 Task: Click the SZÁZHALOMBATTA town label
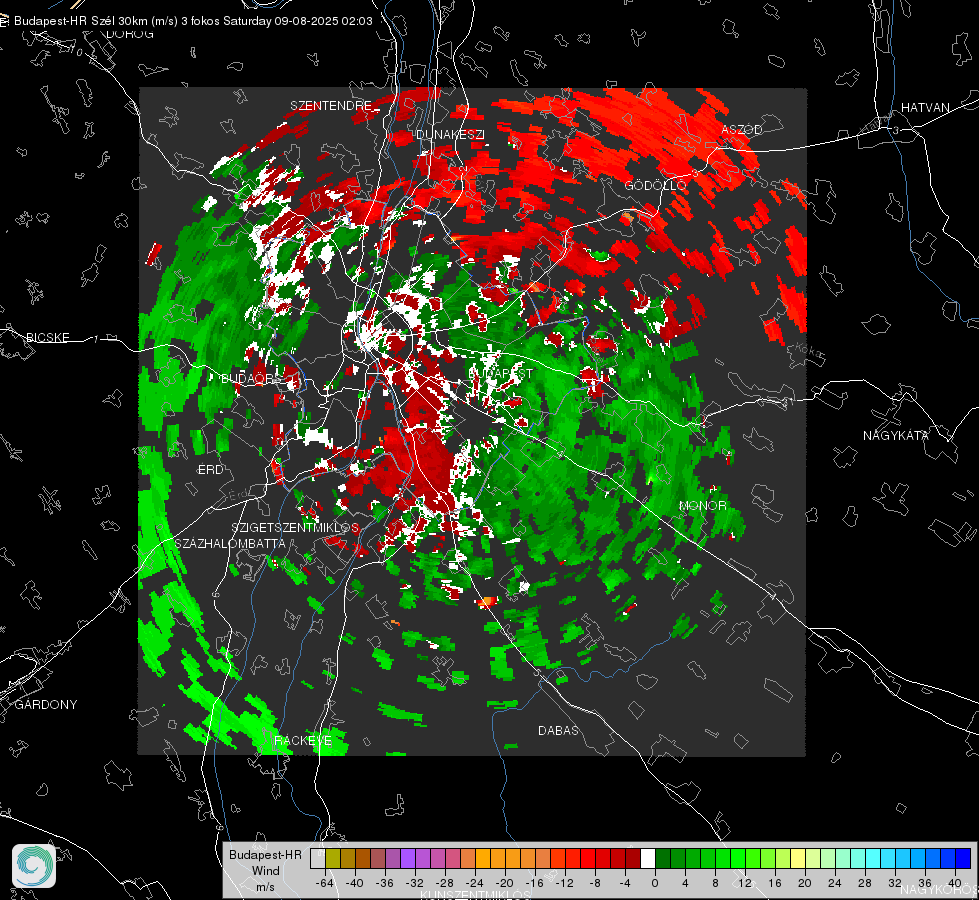click(x=230, y=543)
